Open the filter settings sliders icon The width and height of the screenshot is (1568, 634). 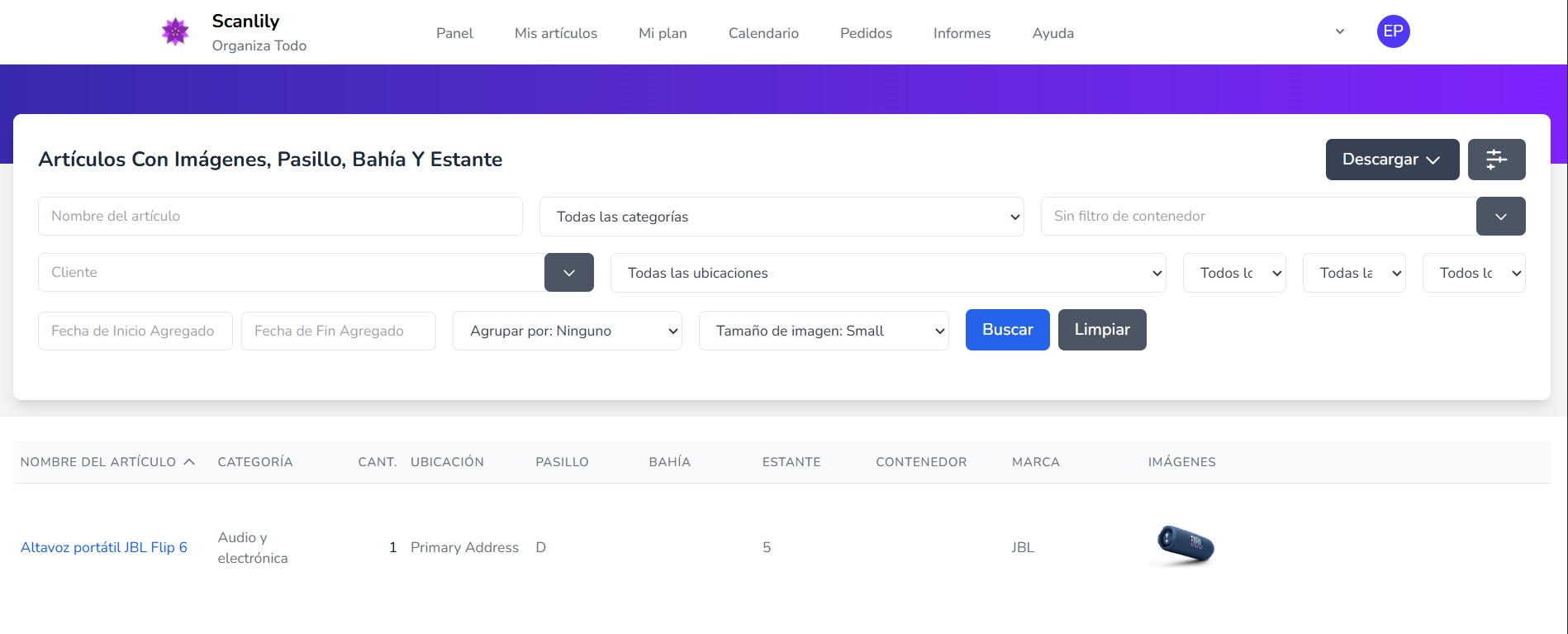(x=1496, y=160)
